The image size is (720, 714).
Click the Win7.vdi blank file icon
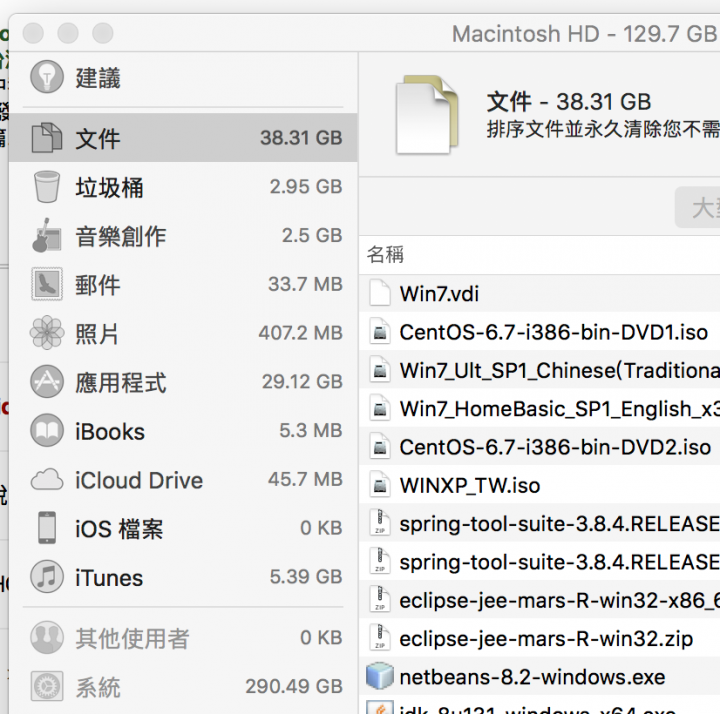pos(380,293)
